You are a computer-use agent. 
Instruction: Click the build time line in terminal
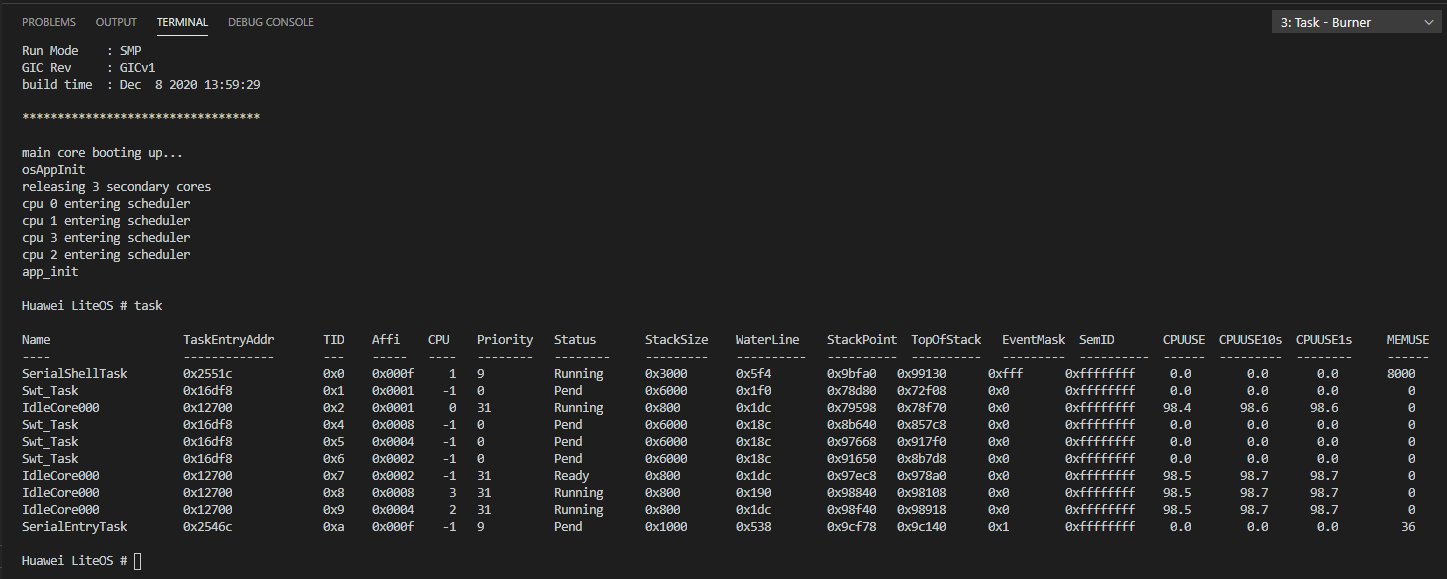click(x=141, y=85)
